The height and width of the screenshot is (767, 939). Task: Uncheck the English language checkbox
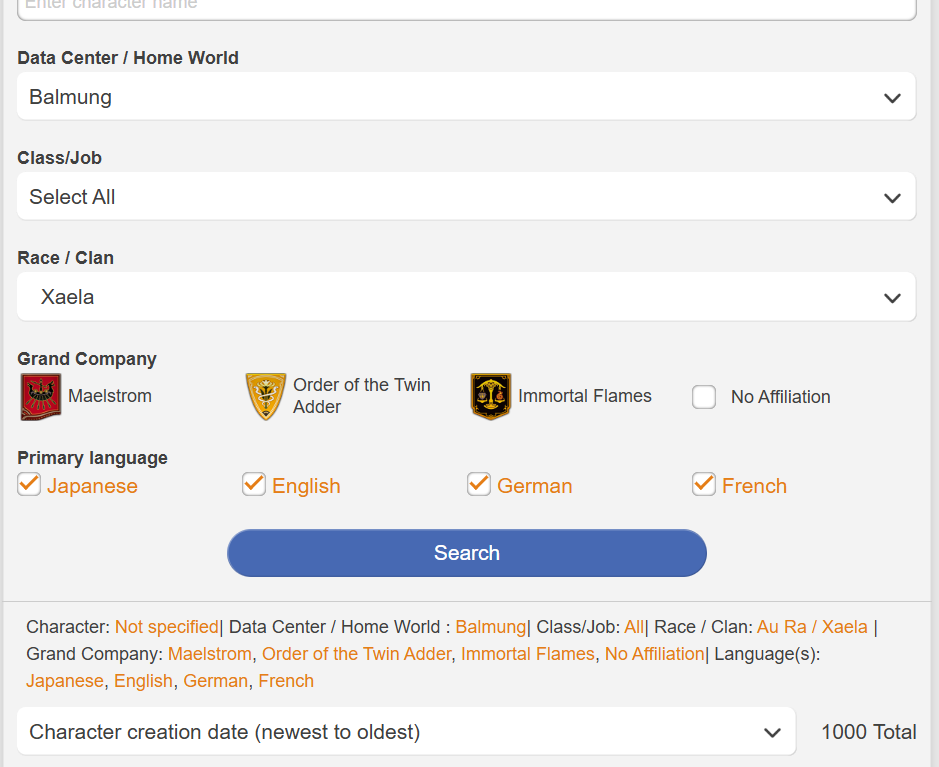[254, 484]
